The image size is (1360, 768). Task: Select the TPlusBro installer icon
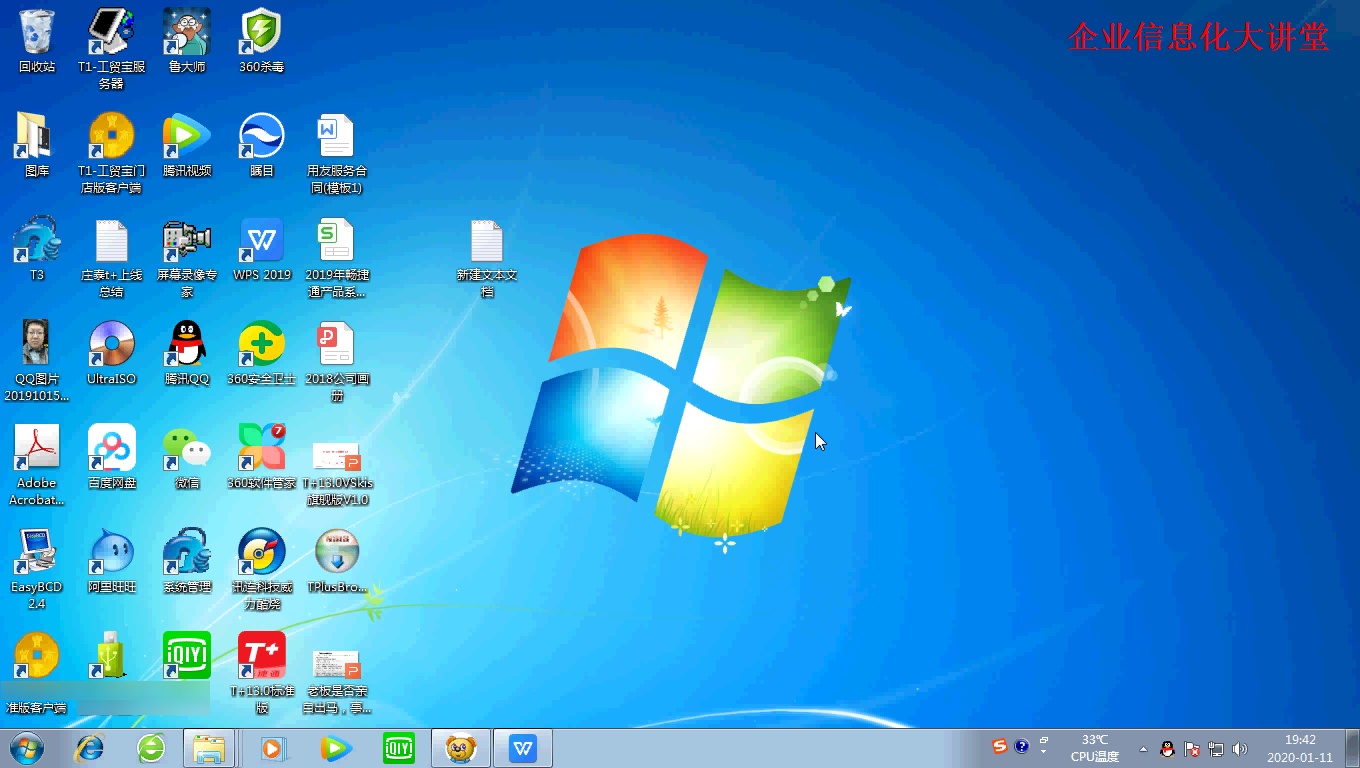coord(337,561)
